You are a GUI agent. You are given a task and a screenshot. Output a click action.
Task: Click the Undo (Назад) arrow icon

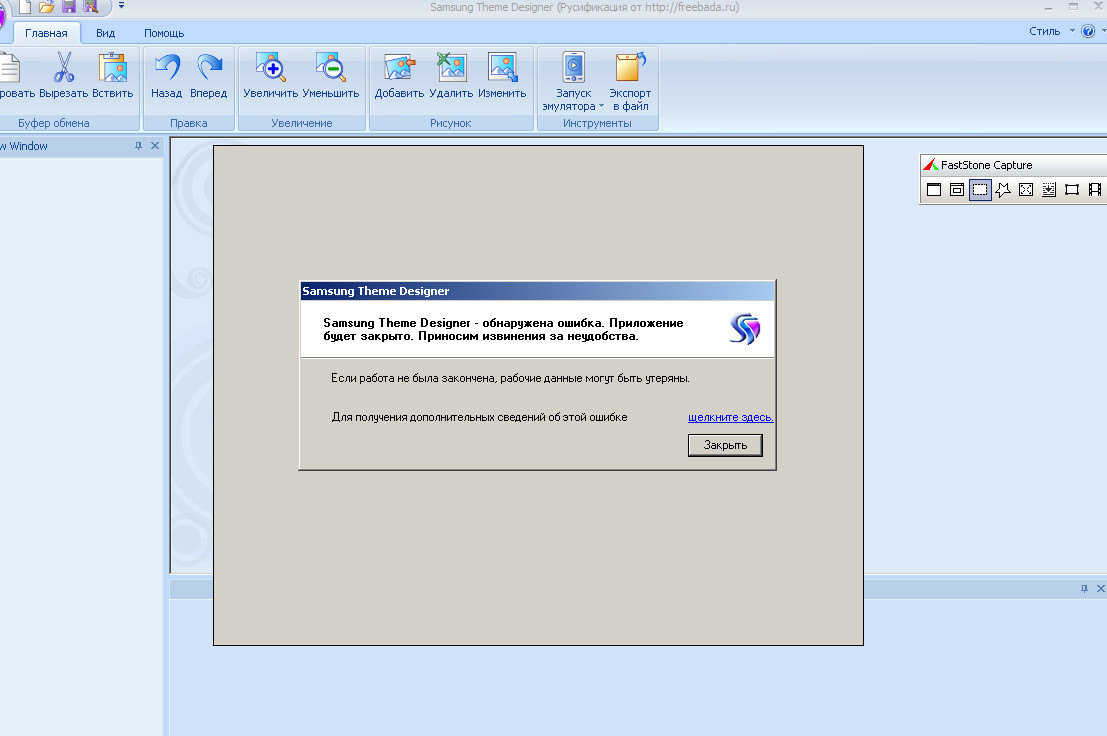click(167, 68)
